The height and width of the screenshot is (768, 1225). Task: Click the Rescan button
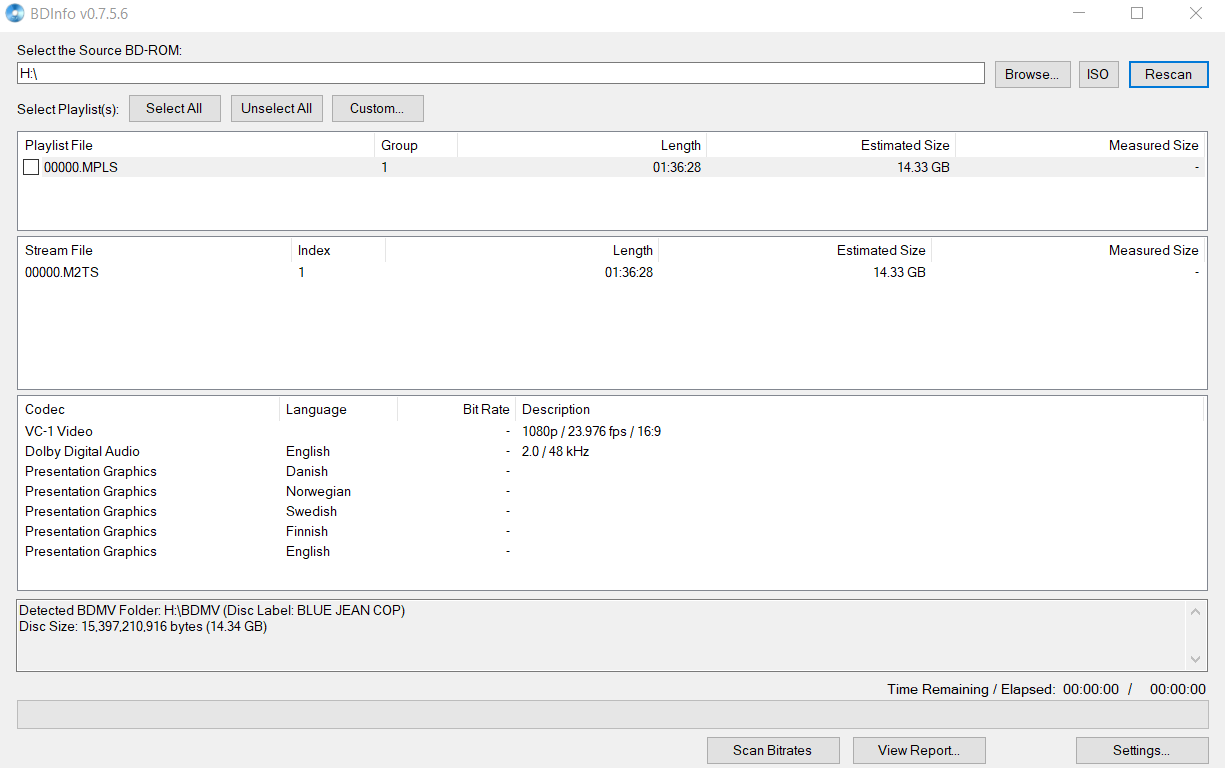point(1168,74)
